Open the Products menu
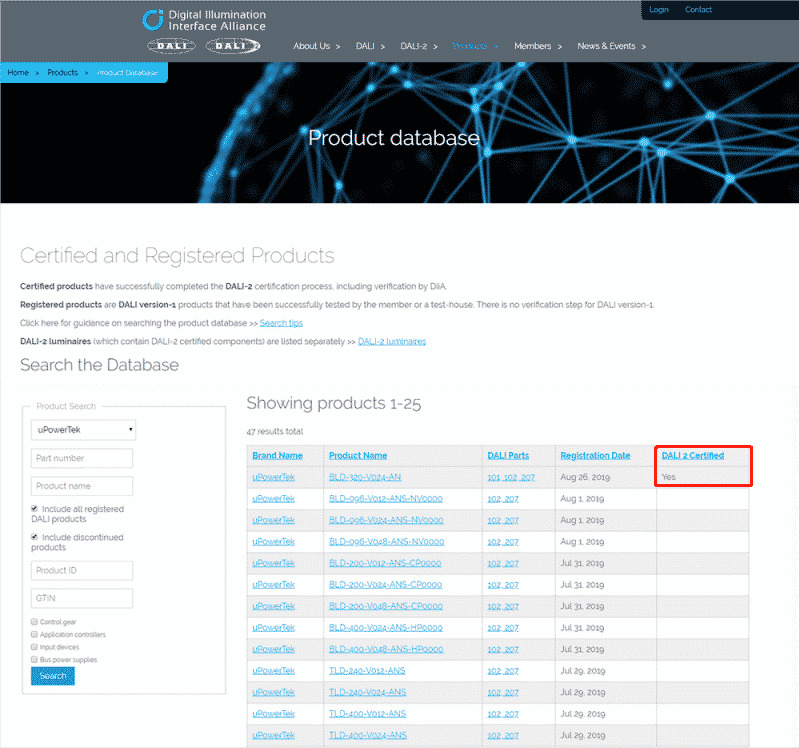This screenshot has width=799, height=748. [x=470, y=46]
